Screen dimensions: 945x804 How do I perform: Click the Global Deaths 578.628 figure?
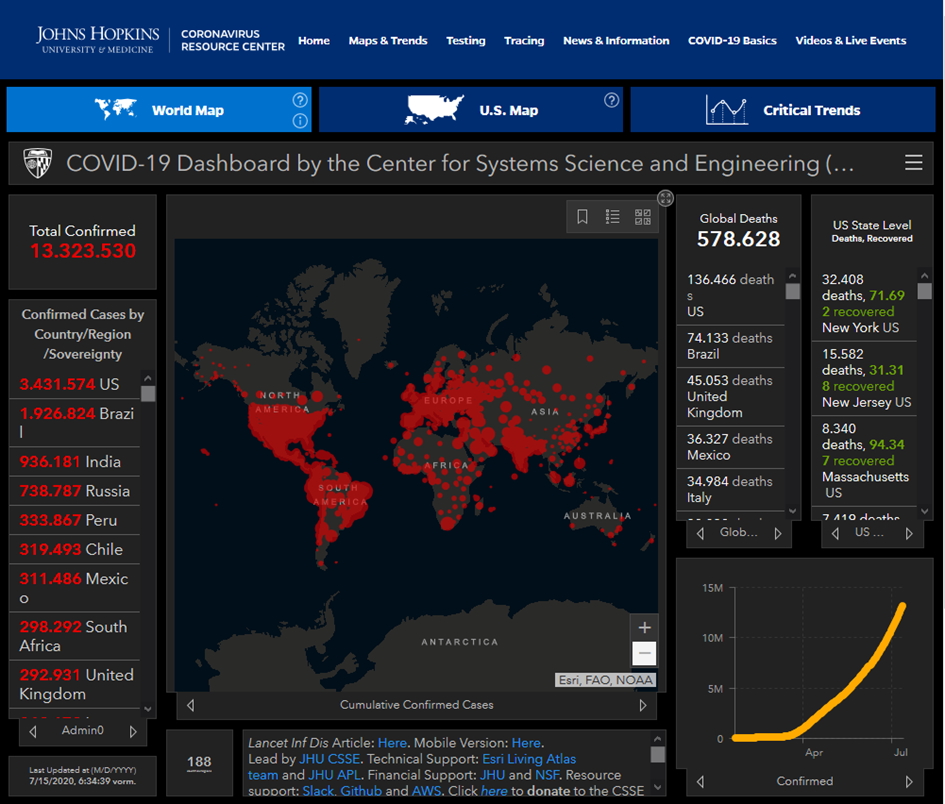738,239
